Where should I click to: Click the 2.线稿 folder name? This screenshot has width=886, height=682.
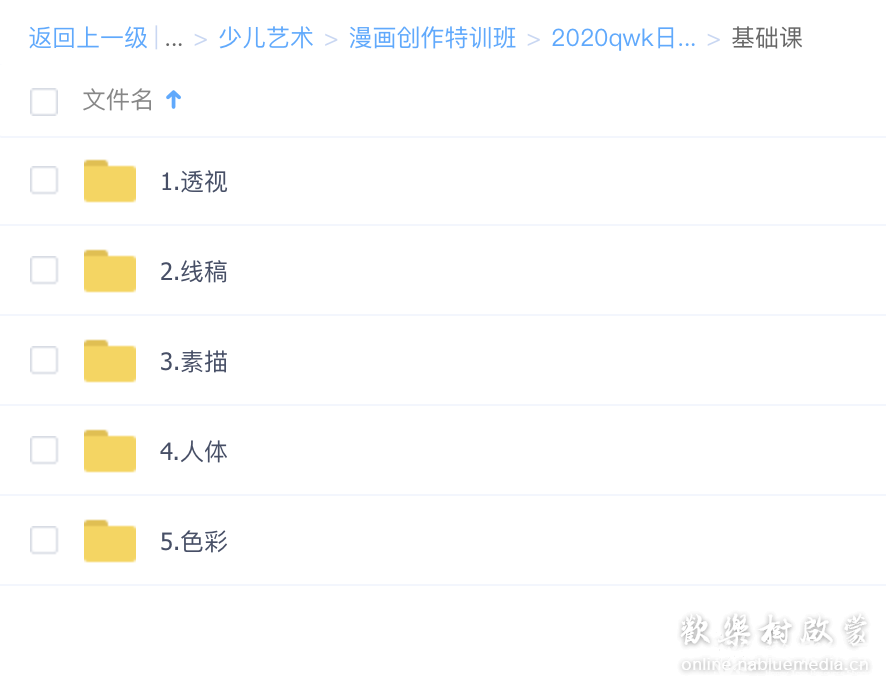(194, 271)
